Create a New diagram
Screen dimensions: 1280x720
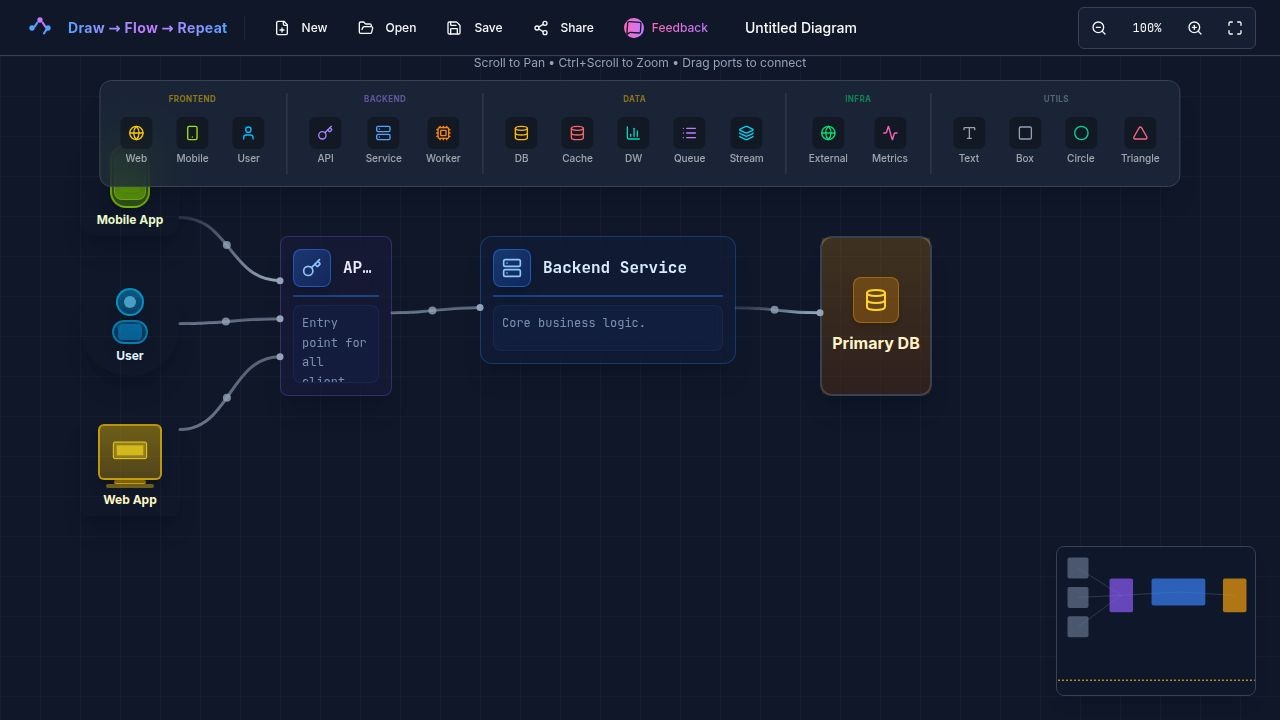[301, 28]
